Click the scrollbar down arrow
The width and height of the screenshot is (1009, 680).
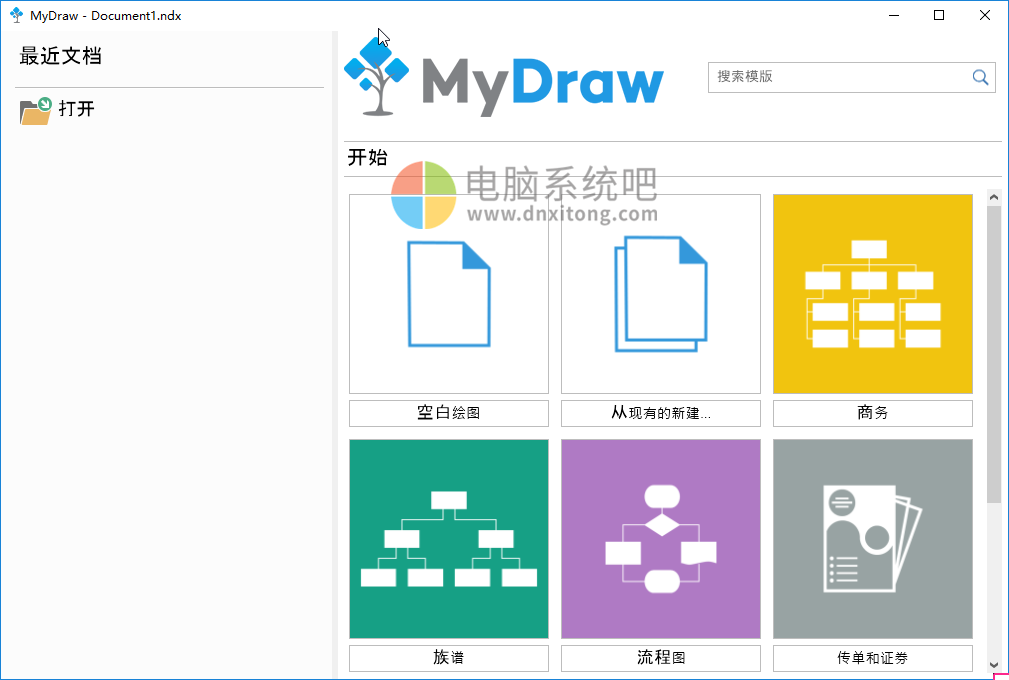[995, 664]
